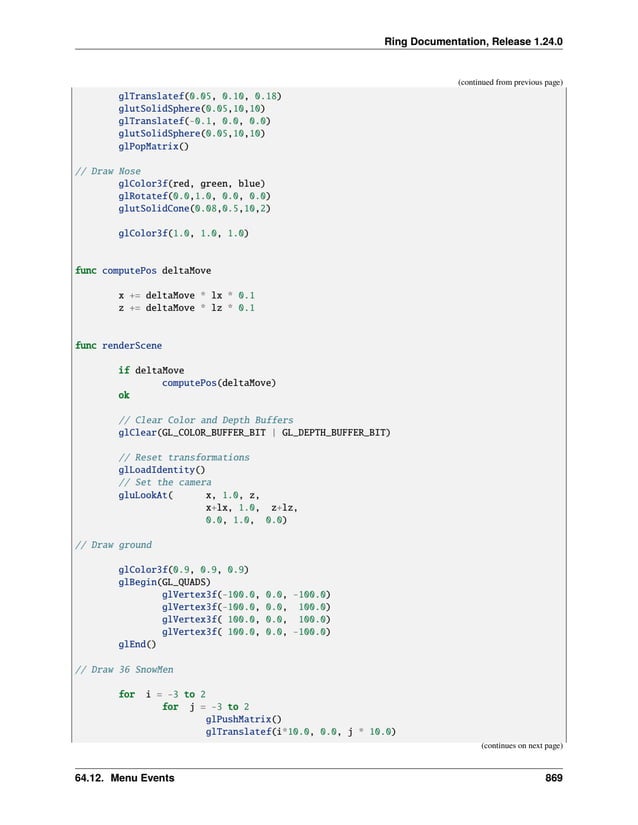Image resolution: width=638 pixels, height=825 pixels.
Task: Click the 'glRotatef(0.0,1.0, 0.0, 0.0)' line
Action: pos(195,196)
